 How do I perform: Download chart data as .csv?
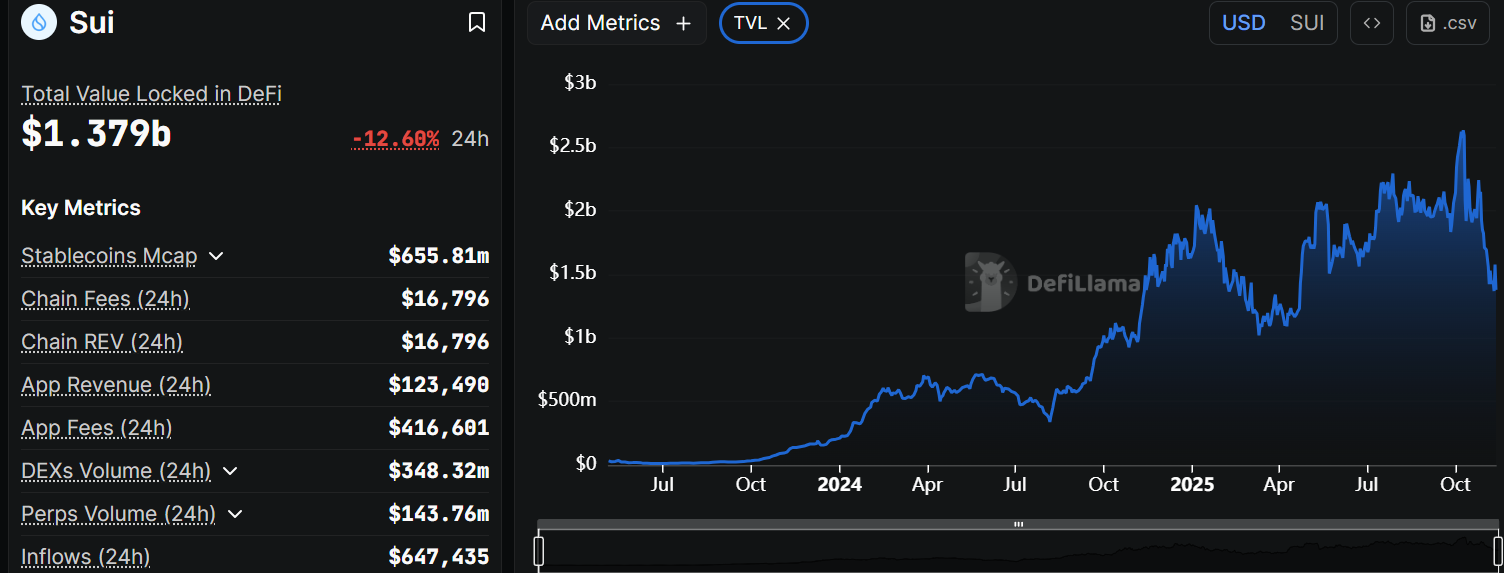click(x=1448, y=23)
